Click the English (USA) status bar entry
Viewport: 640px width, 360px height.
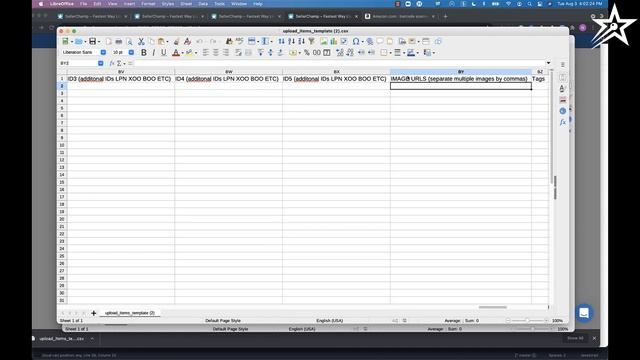[329, 321]
